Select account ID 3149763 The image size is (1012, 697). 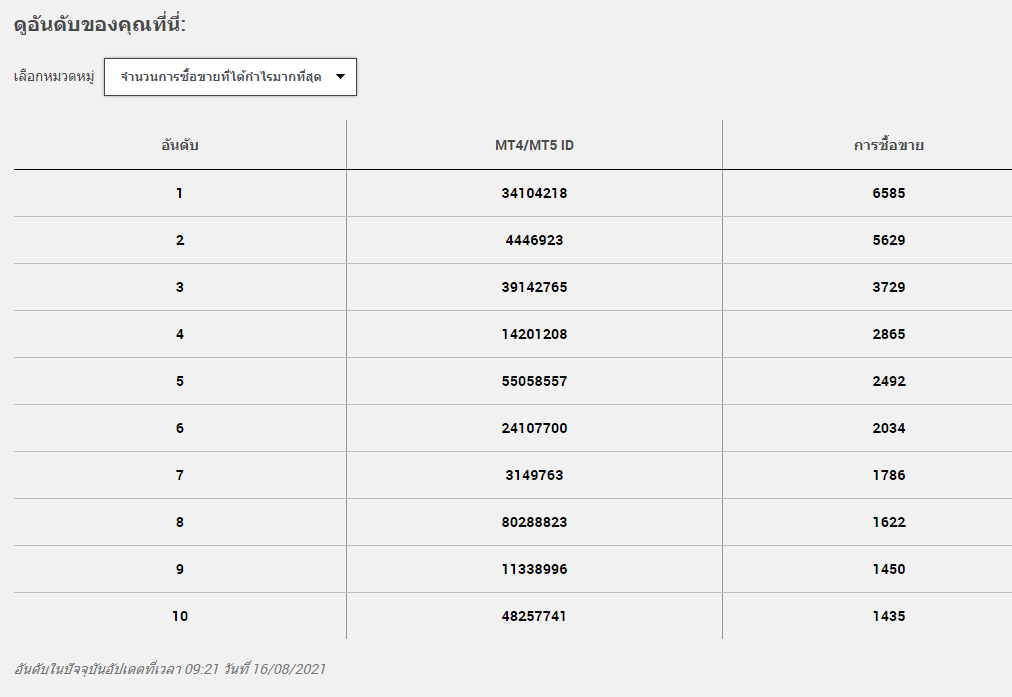click(534, 476)
